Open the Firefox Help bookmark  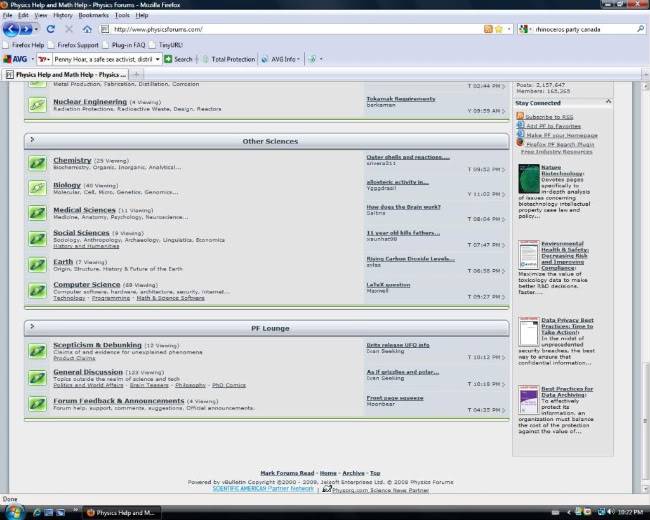[24, 45]
